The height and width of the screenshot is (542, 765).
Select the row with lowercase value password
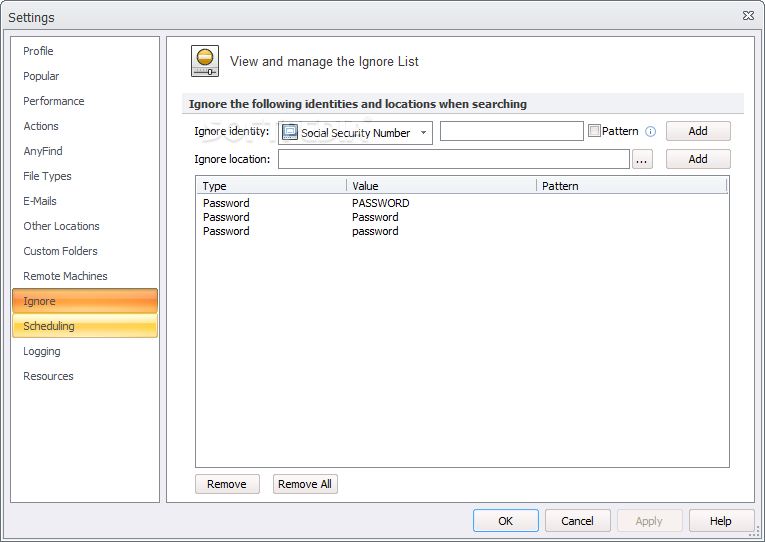(462, 231)
